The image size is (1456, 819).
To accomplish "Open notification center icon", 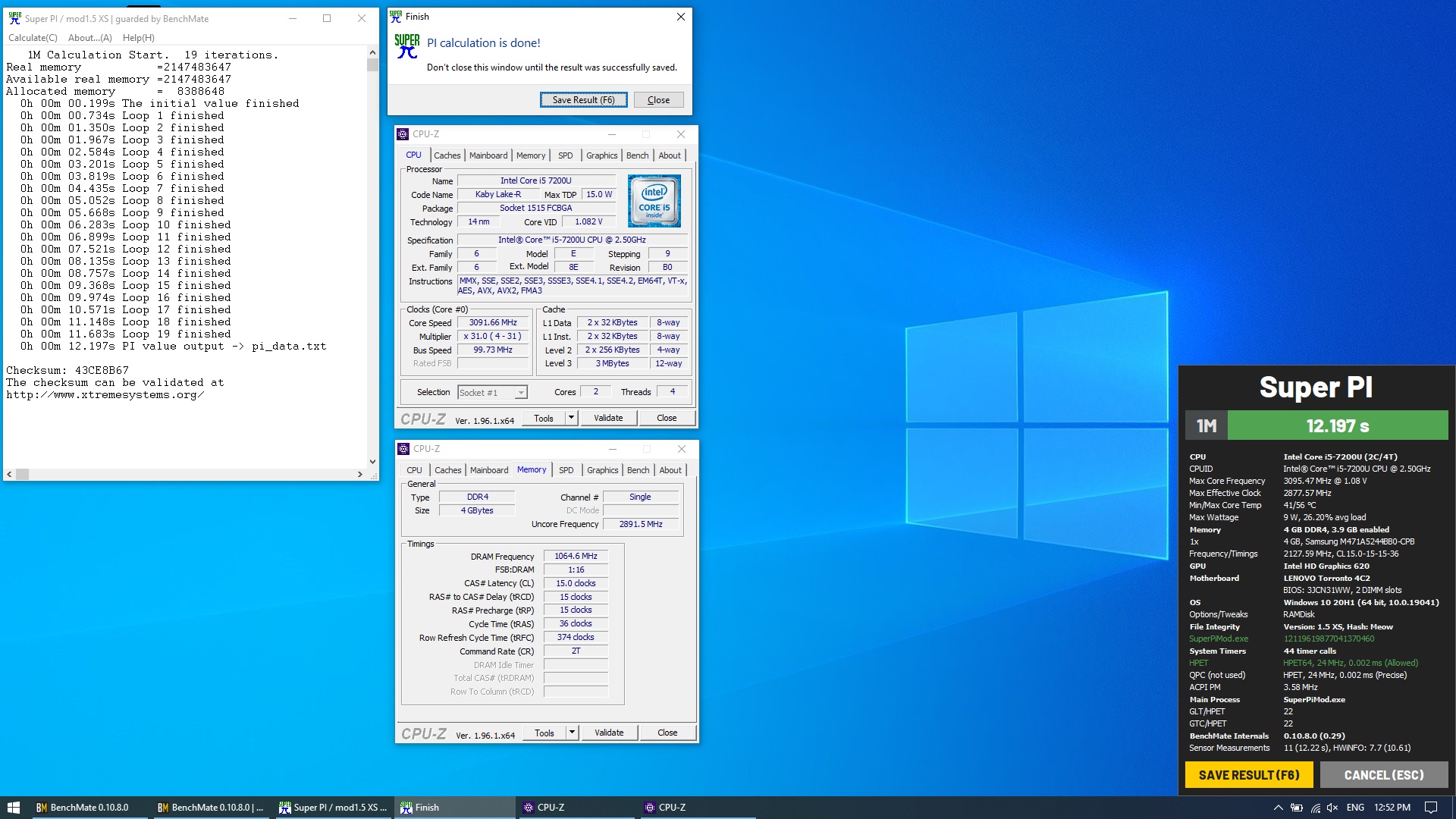I will (1431, 808).
